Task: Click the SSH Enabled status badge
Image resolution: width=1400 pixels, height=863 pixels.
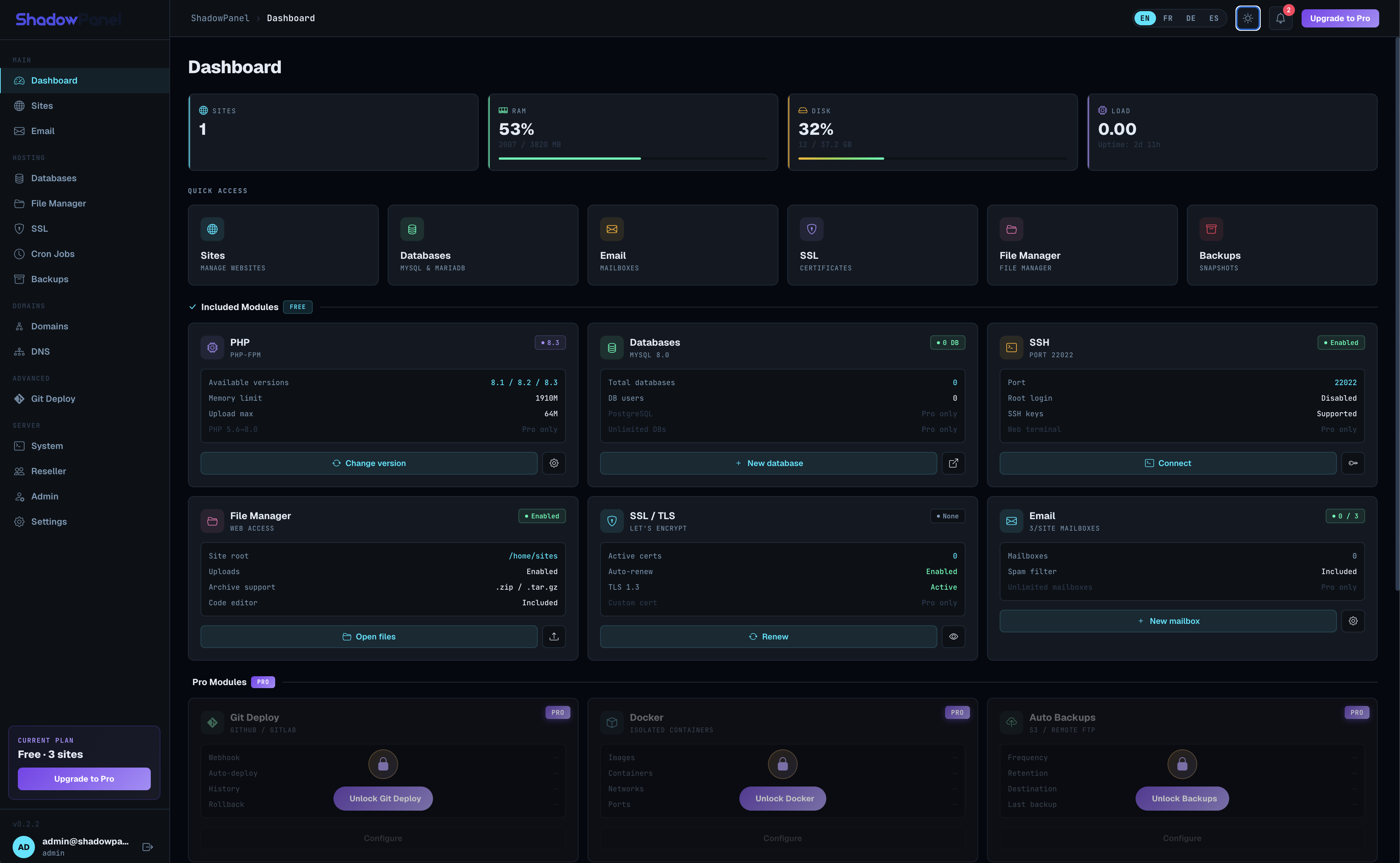Action: [x=1341, y=342]
